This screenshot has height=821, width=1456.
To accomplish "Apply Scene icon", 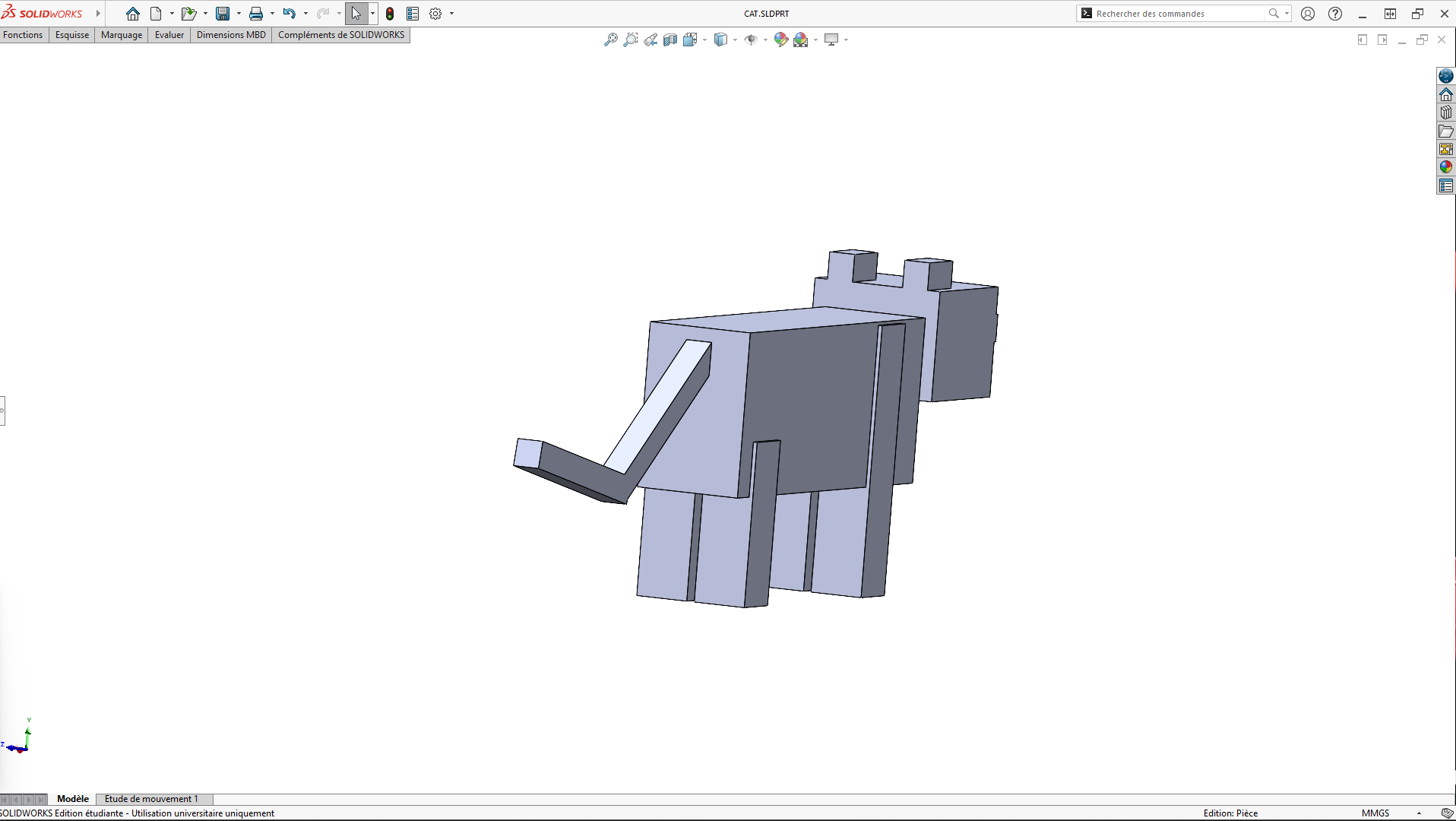I will pos(801,40).
